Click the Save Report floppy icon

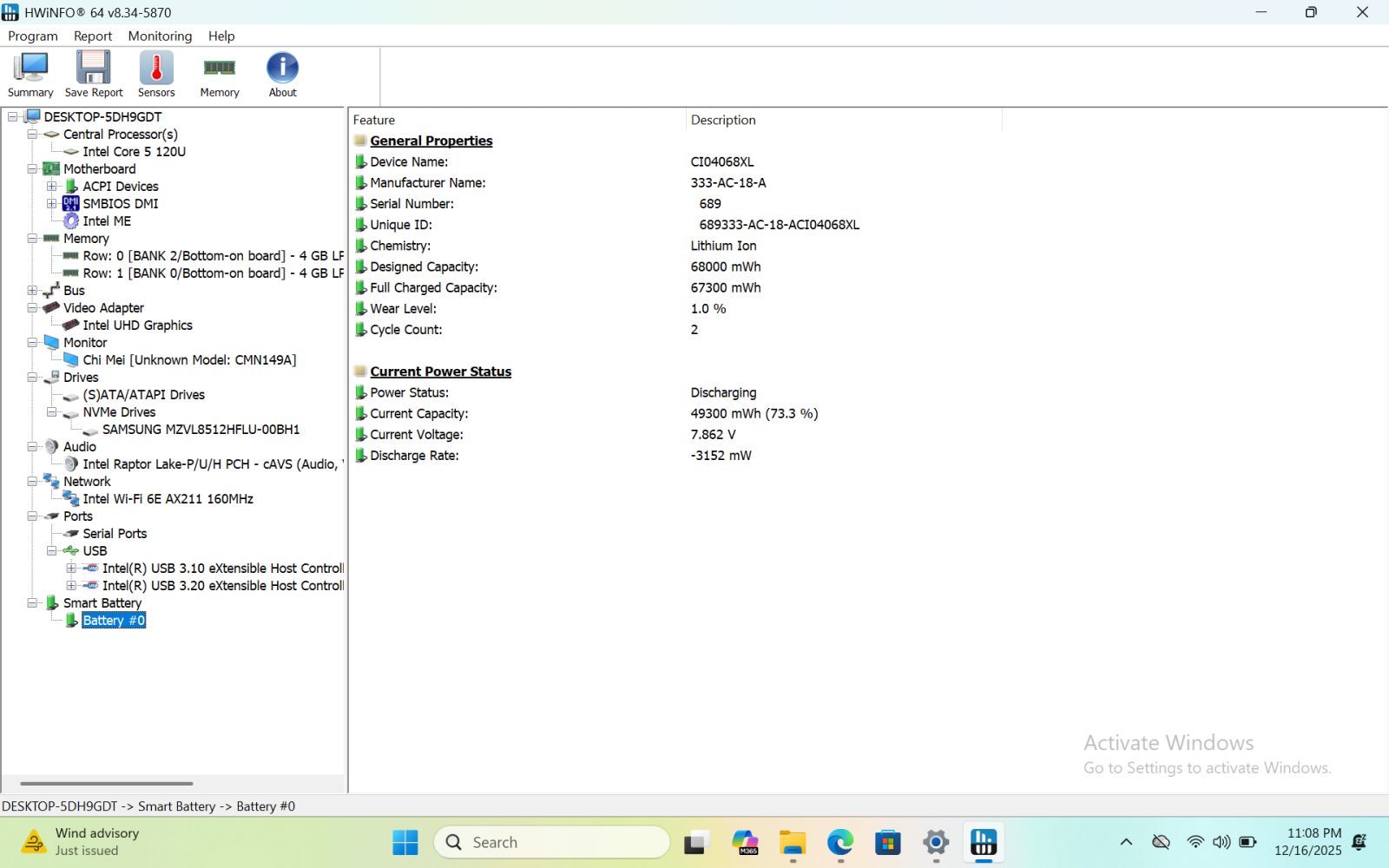click(94, 75)
